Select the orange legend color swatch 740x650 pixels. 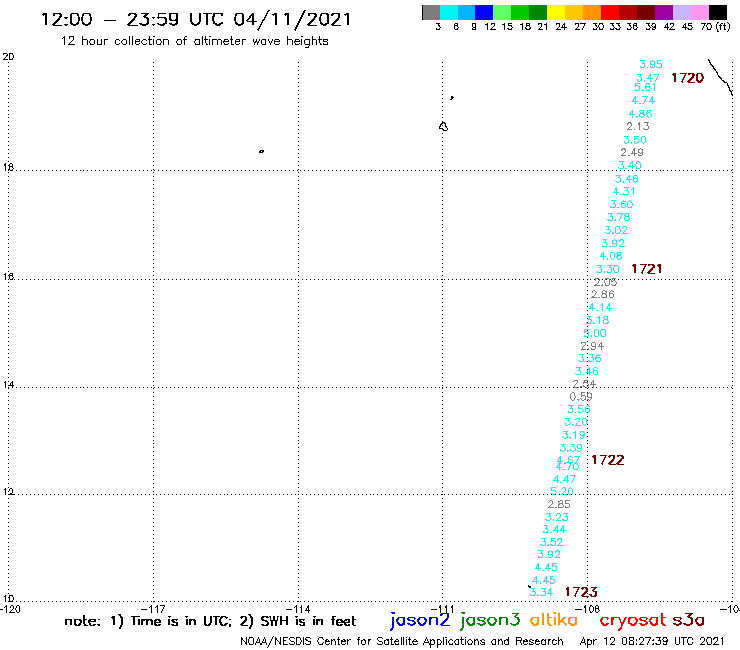click(592, 12)
